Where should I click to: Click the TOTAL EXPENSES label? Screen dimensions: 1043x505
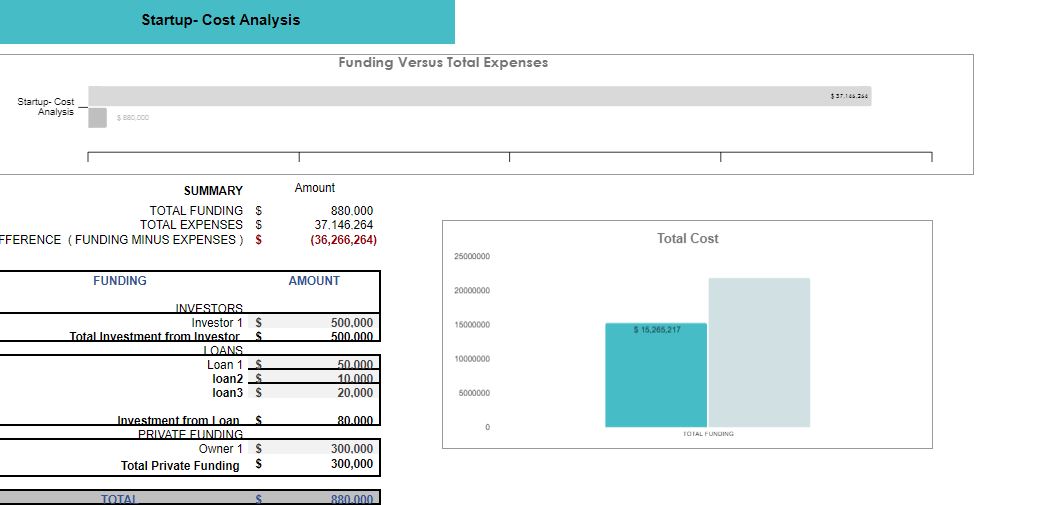pos(192,224)
